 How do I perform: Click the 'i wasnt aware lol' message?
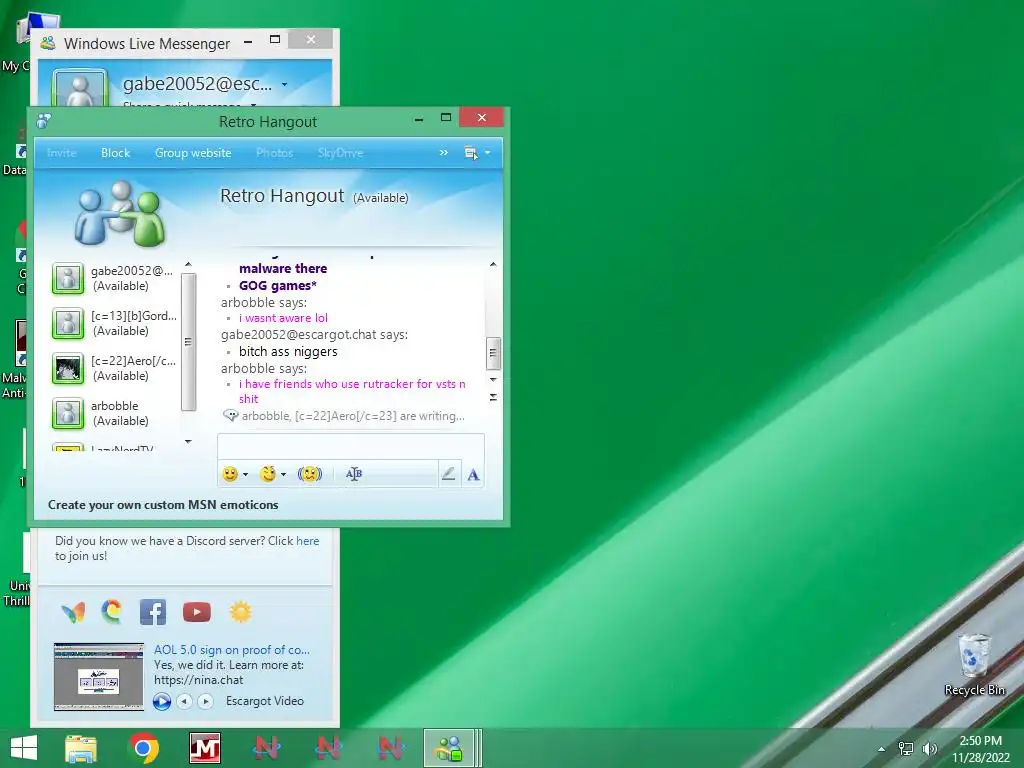tap(283, 318)
